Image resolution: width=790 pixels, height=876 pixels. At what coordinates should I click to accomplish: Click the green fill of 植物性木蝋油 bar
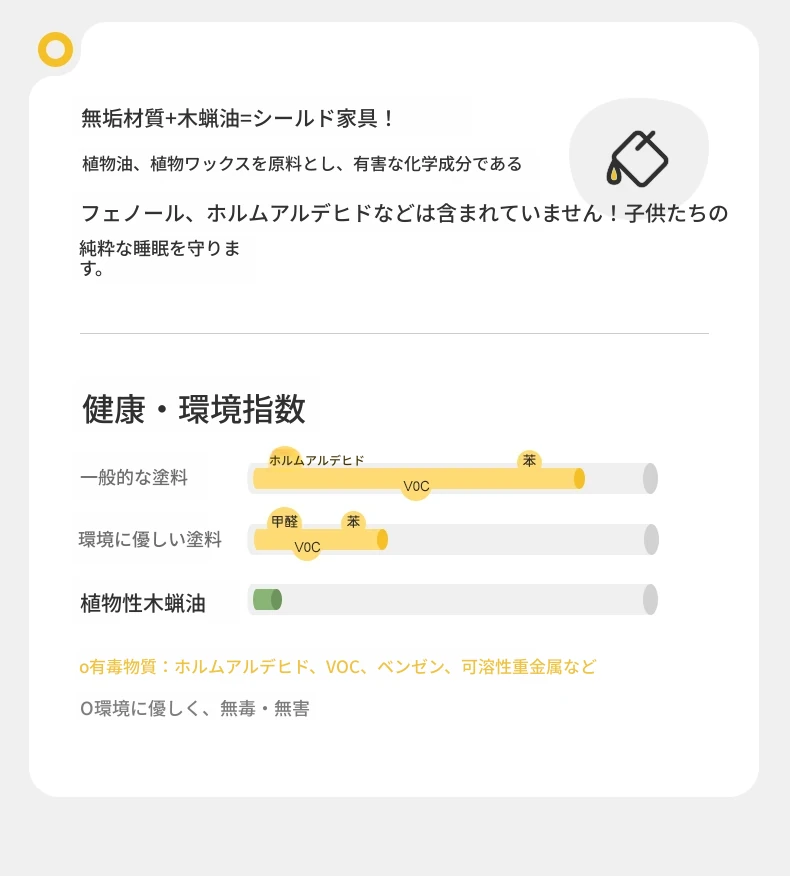(268, 599)
